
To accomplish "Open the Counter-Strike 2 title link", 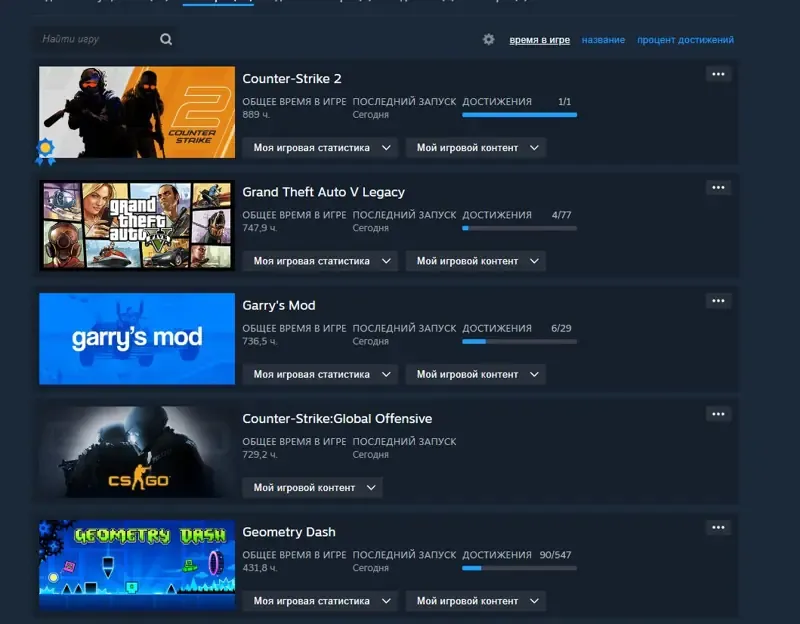I will click(292, 79).
